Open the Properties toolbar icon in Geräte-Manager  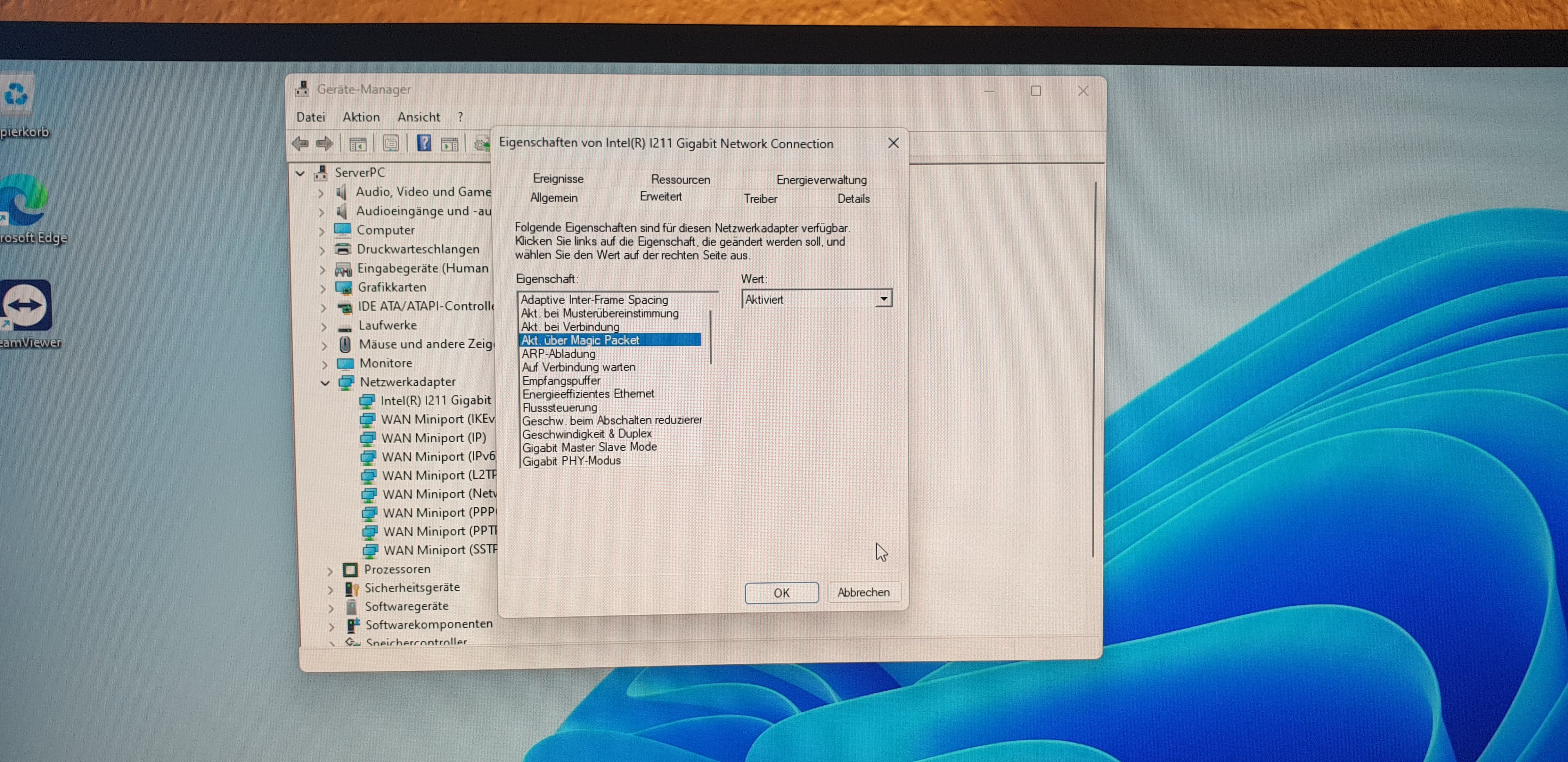point(391,144)
